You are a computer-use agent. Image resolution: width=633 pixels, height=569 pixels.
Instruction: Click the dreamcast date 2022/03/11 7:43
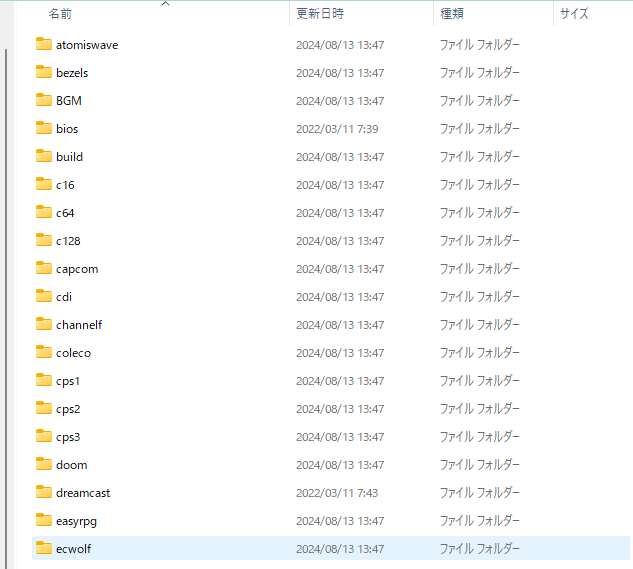pyautogui.click(x=337, y=493)
